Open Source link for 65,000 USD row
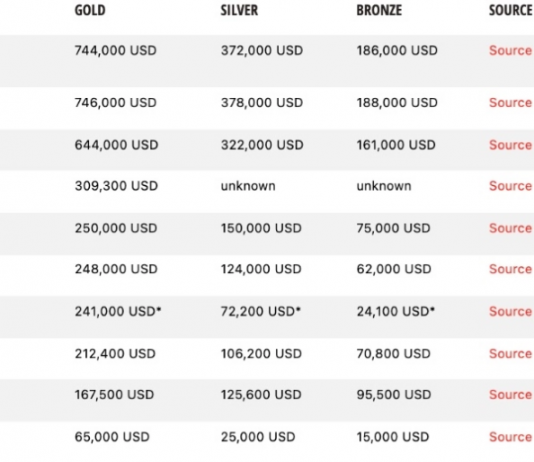Screen dimensions: 534x462 (510, 437)
